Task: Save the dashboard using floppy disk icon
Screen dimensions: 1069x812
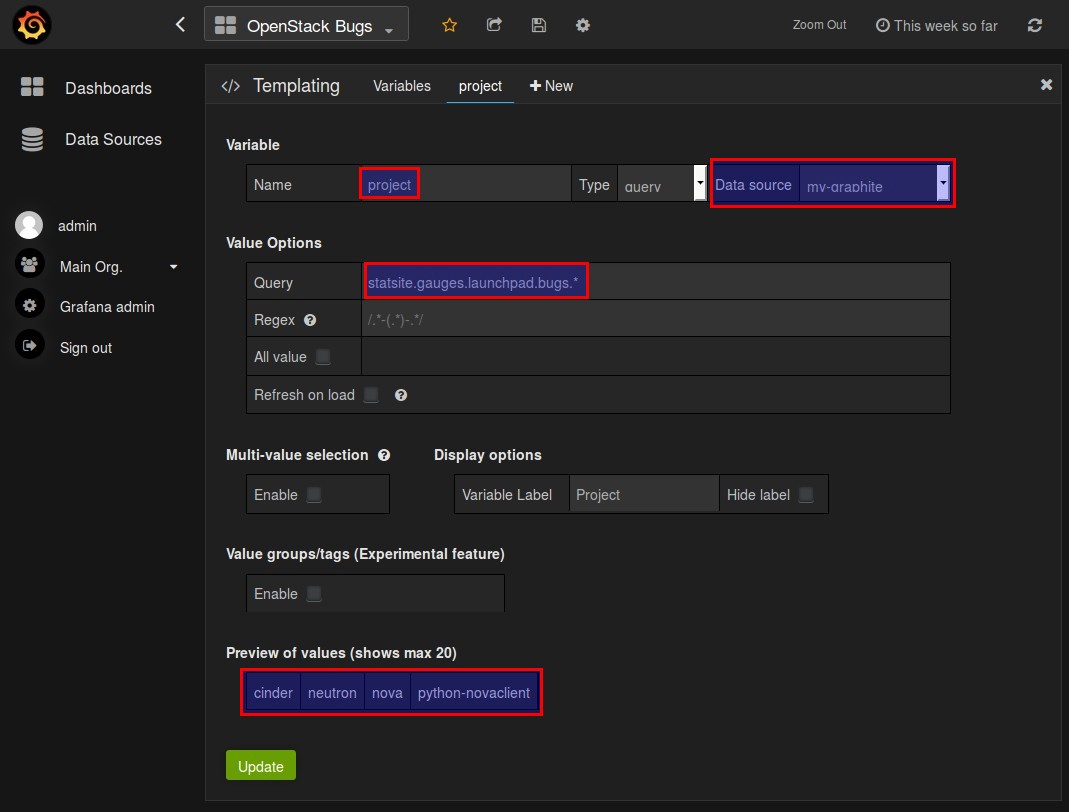Action: pyautogui.click(x=539, y=25)
